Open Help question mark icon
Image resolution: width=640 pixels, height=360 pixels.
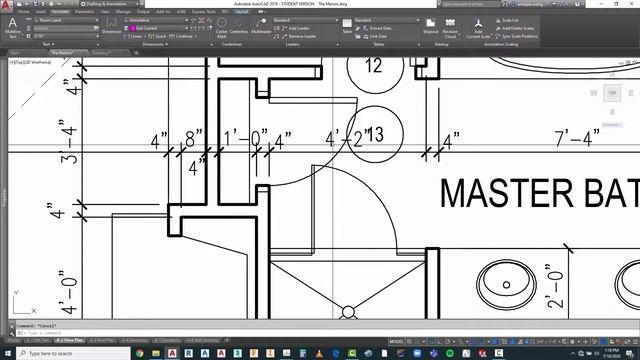click(578, 4)
